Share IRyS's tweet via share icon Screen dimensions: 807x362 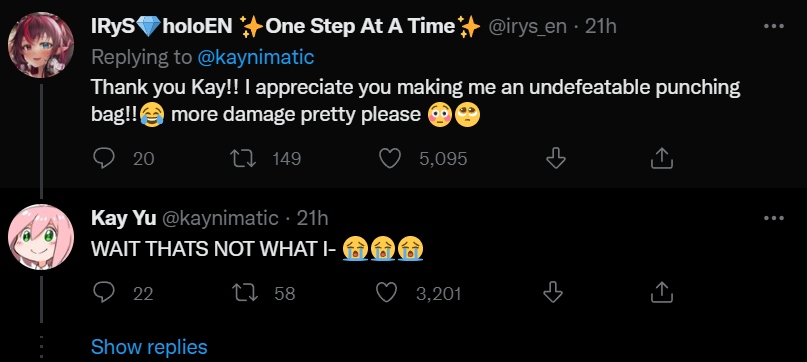[x=662, y=159]
